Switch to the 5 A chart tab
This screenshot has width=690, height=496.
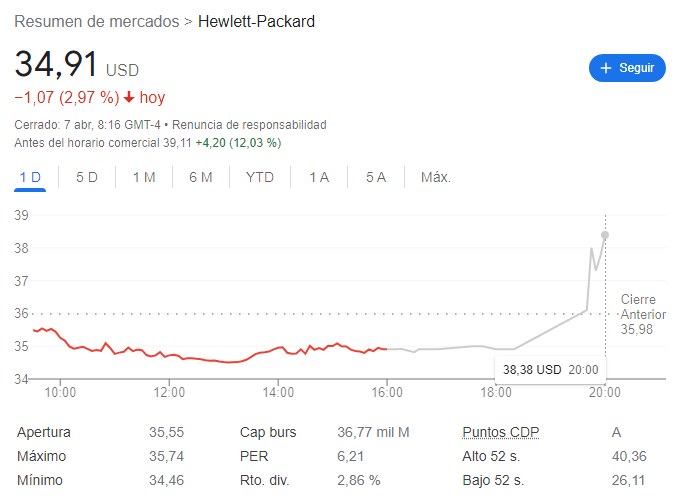tap(376, 177)
